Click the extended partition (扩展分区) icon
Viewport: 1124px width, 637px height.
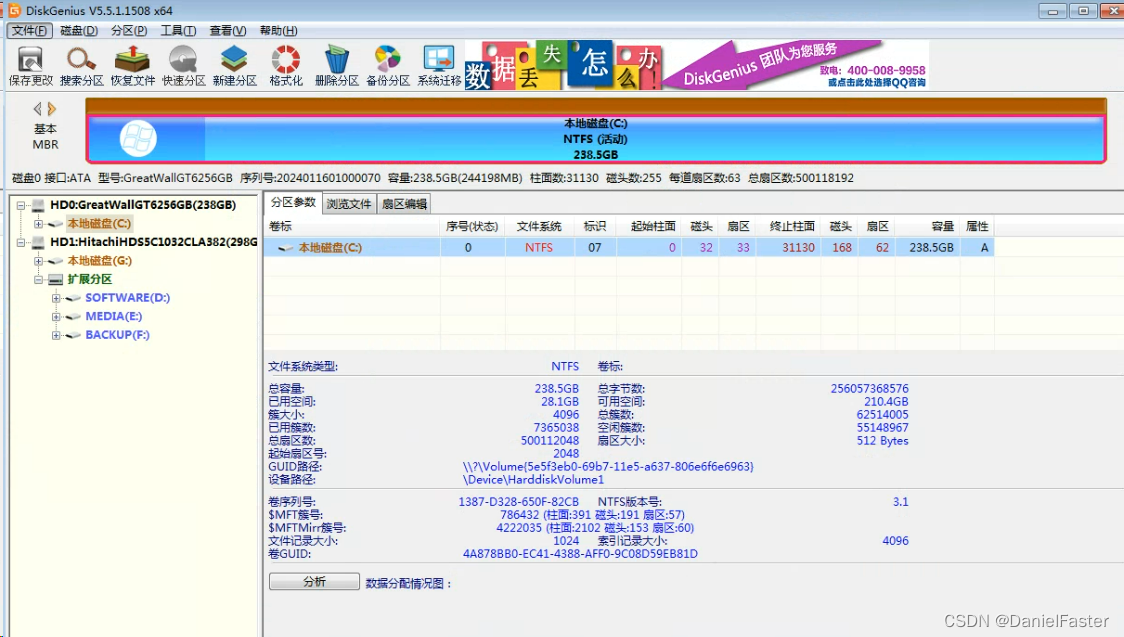(x=56, y=279)
